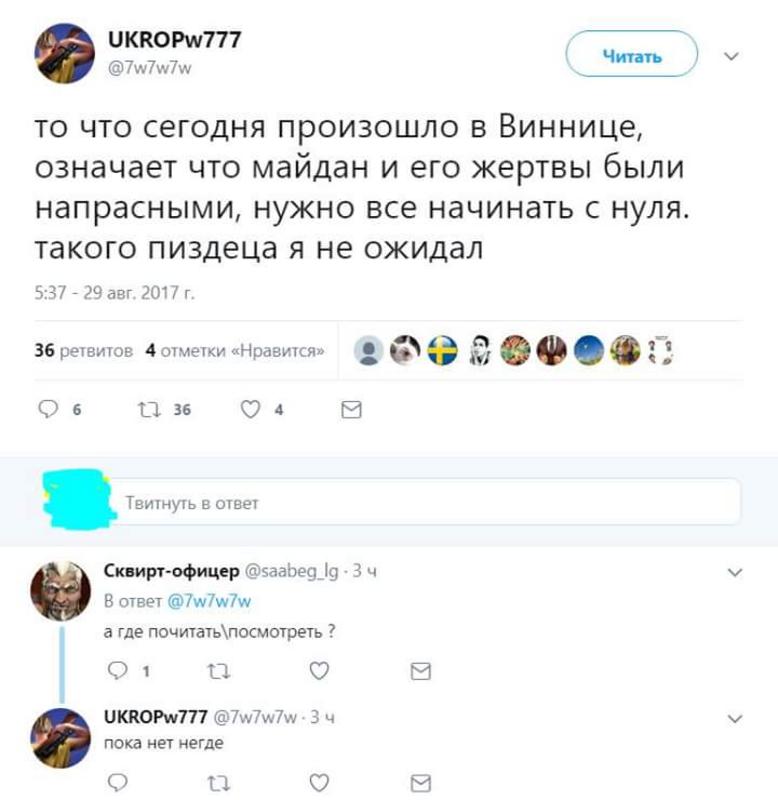Expand the main tweet options chevron
This screenshot has width=778, height=800.
(732, 56)
